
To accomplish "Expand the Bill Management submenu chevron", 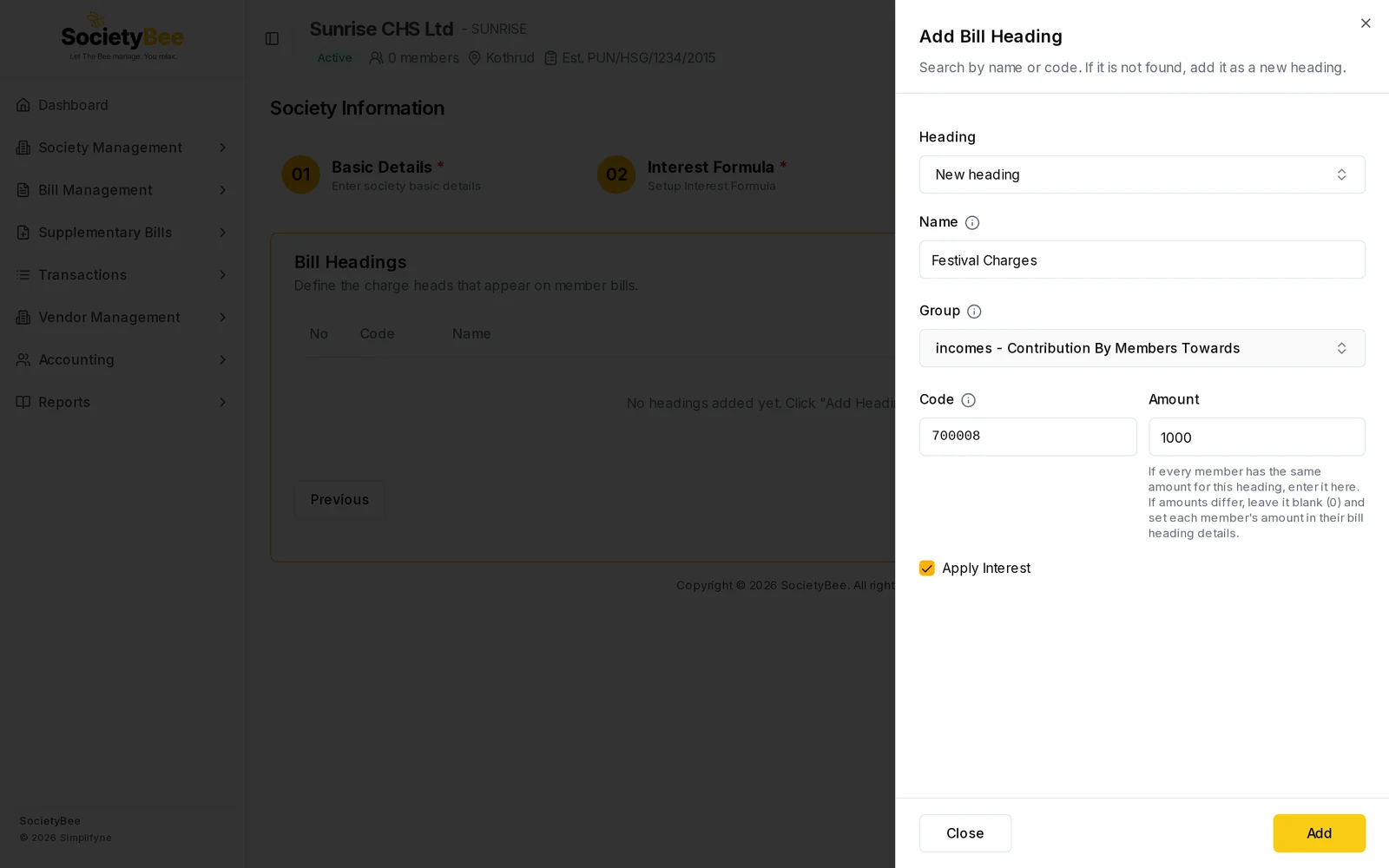I will click(223, 190).
